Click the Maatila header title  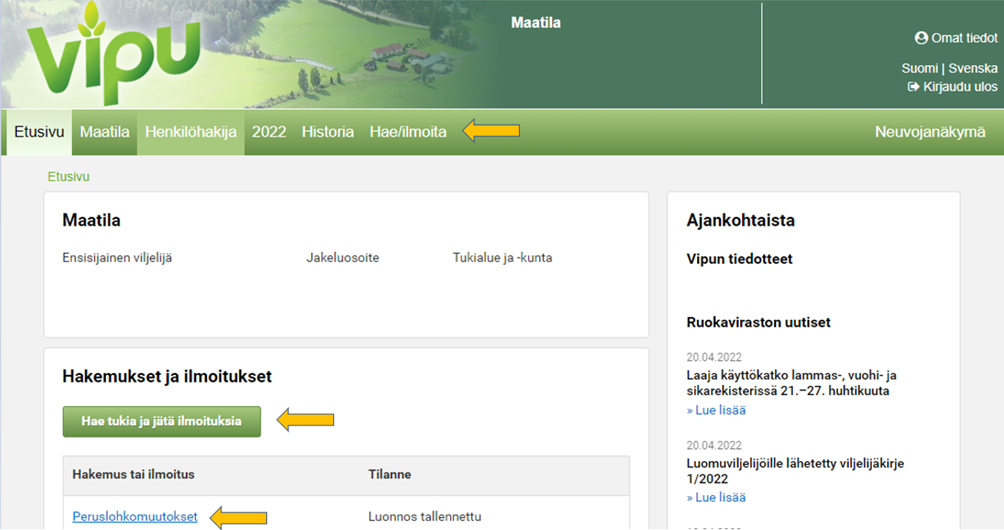pyautogui.click(x=536, y=22)
